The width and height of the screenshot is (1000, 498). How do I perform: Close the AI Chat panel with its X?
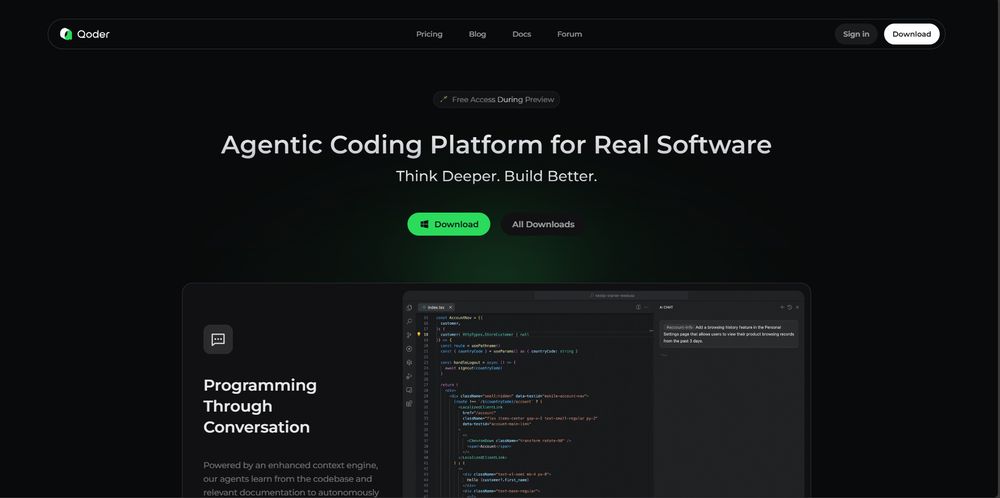[799, 307]
